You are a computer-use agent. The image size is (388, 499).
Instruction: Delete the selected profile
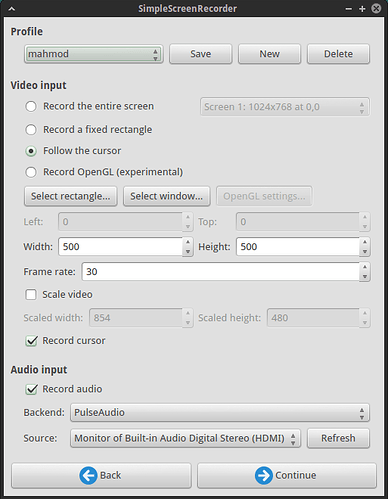coord(338,54)
